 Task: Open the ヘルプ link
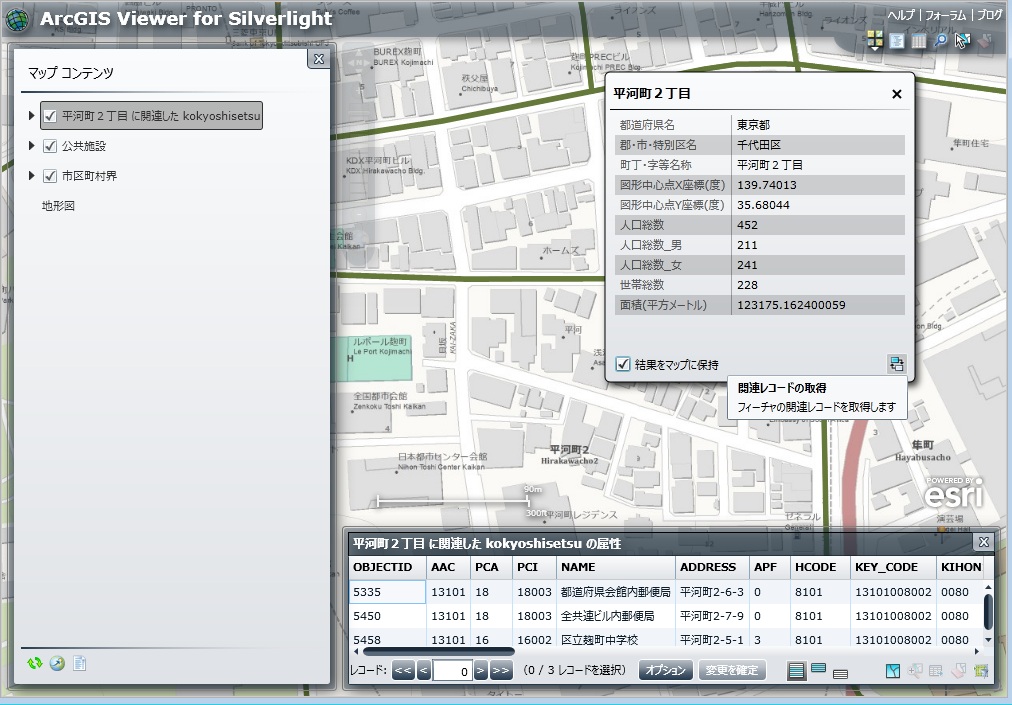coord(901,15)
